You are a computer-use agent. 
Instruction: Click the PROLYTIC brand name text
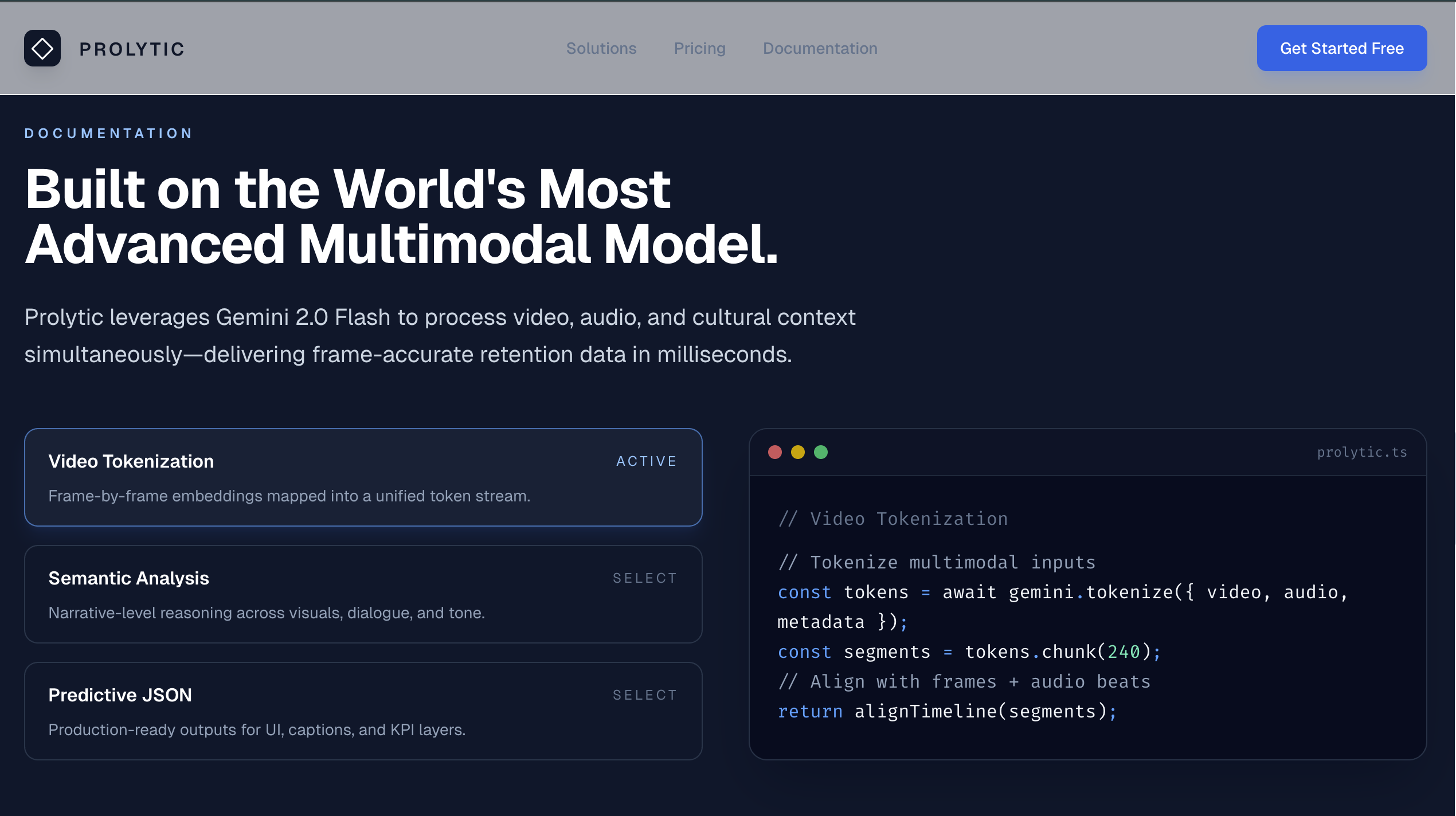(x=132, y=49)
